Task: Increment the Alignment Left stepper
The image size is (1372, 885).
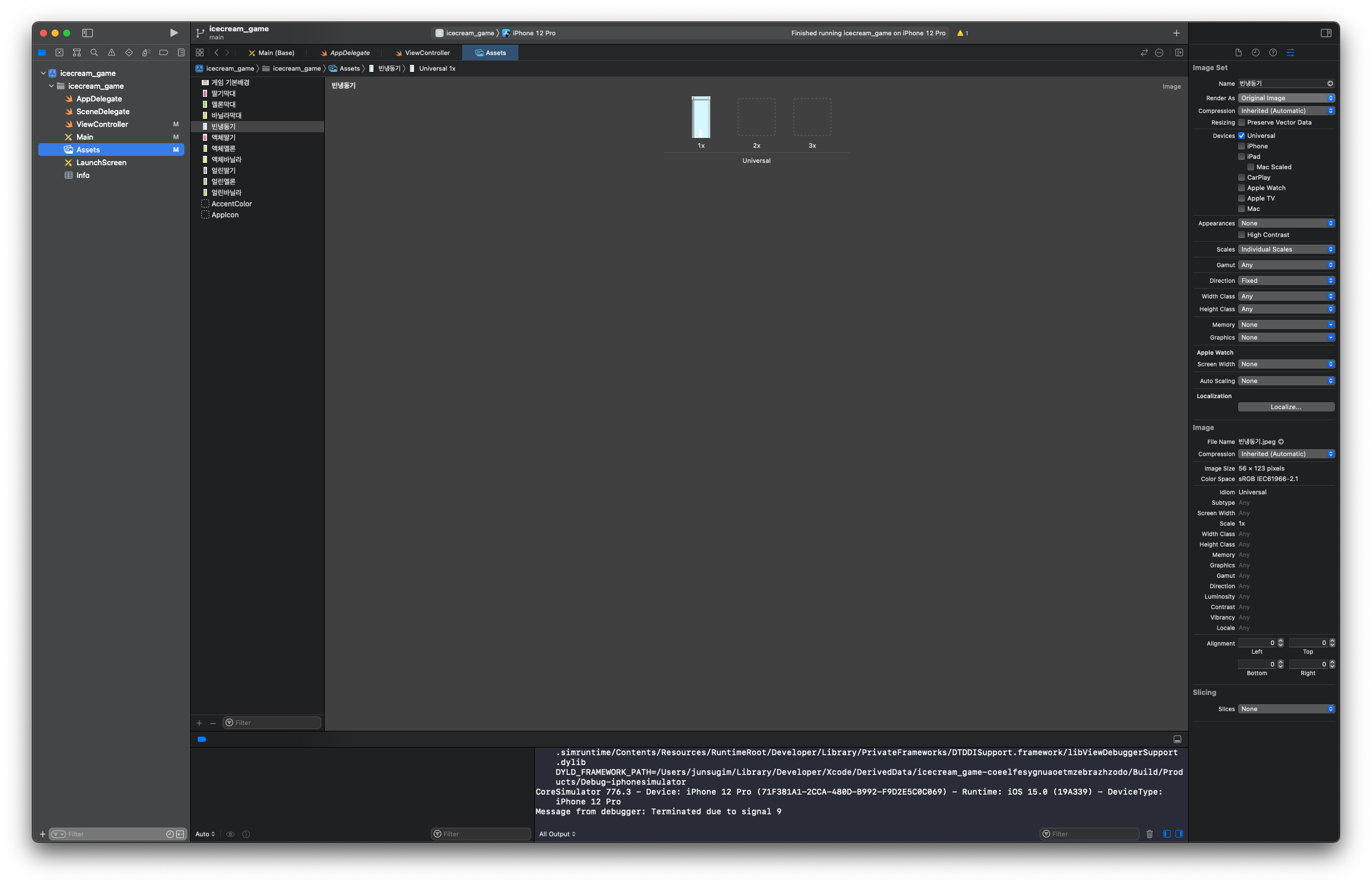Action: [x=1281, y=641]
